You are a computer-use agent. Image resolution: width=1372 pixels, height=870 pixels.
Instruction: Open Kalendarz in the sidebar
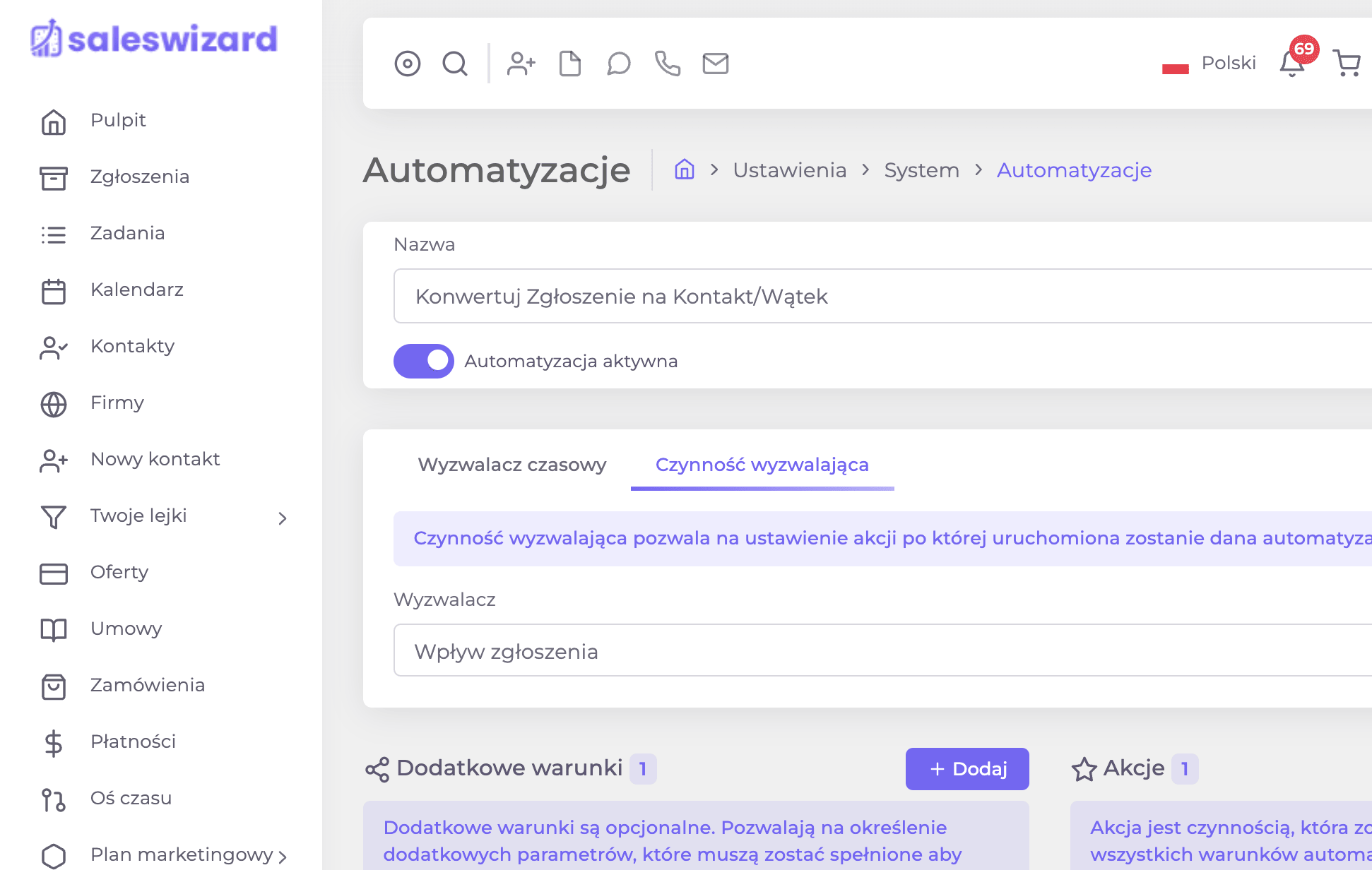pyautogui.click(x=137, y=290)
